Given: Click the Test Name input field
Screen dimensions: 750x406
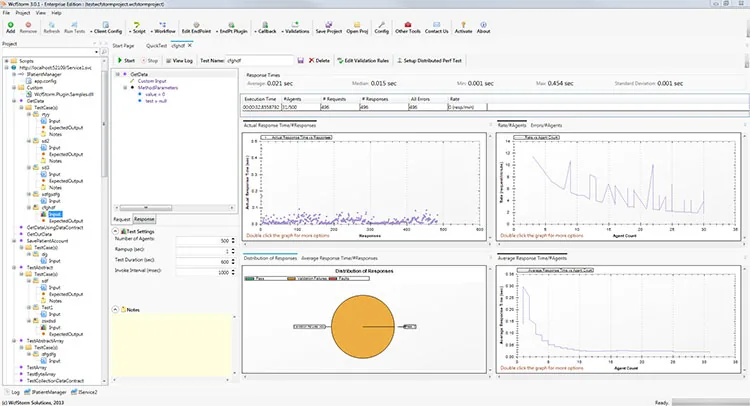Looking at the screenshot, I should (x=260, y=61).
